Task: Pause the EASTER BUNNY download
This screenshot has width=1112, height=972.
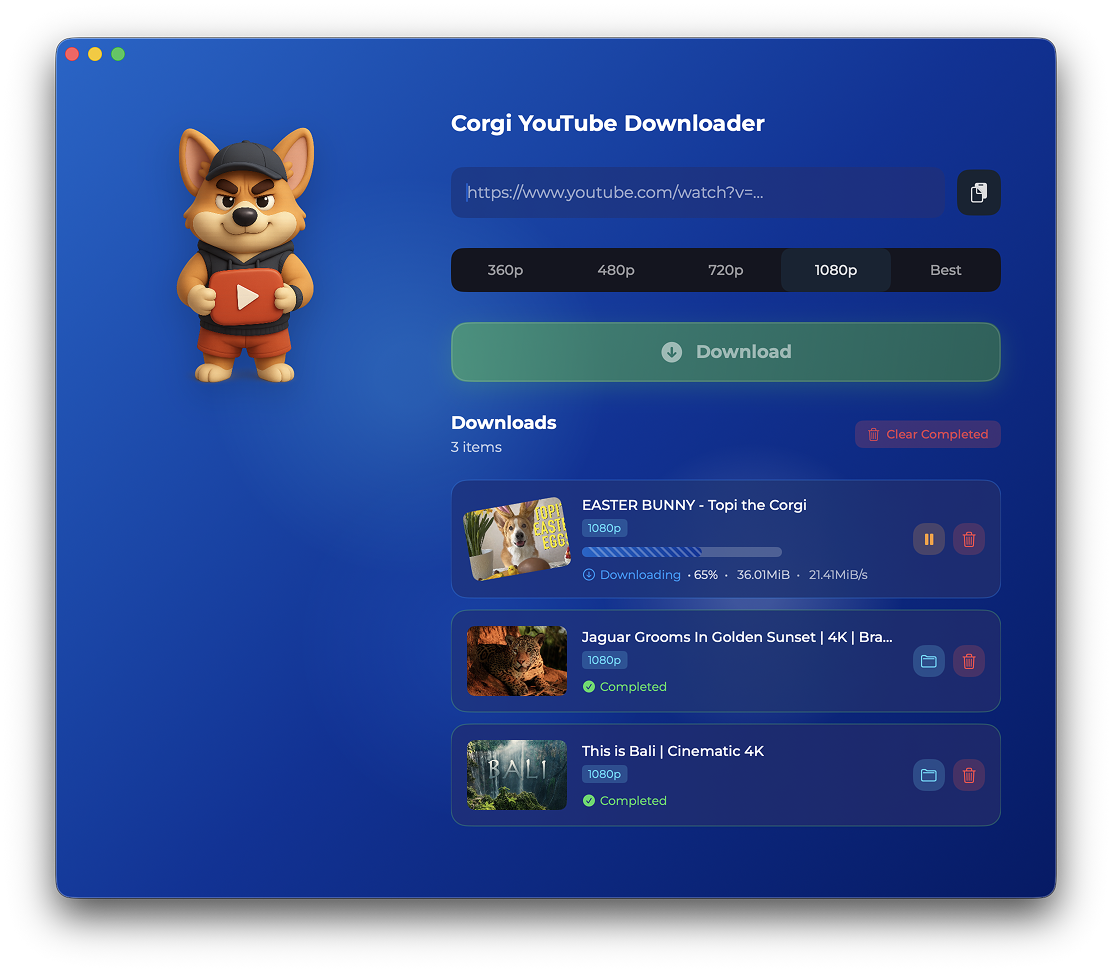Action: 928,539
